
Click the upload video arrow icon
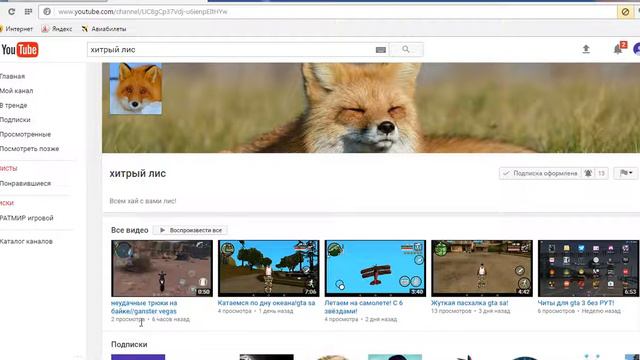(586, 49)
